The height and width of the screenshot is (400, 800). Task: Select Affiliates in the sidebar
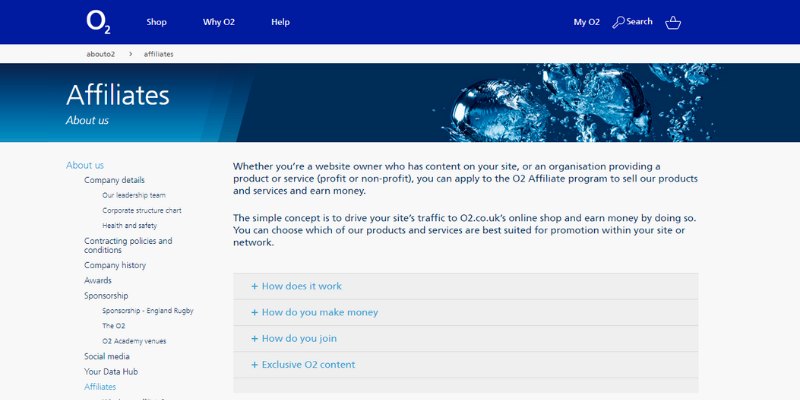click(x=100, y=387)
